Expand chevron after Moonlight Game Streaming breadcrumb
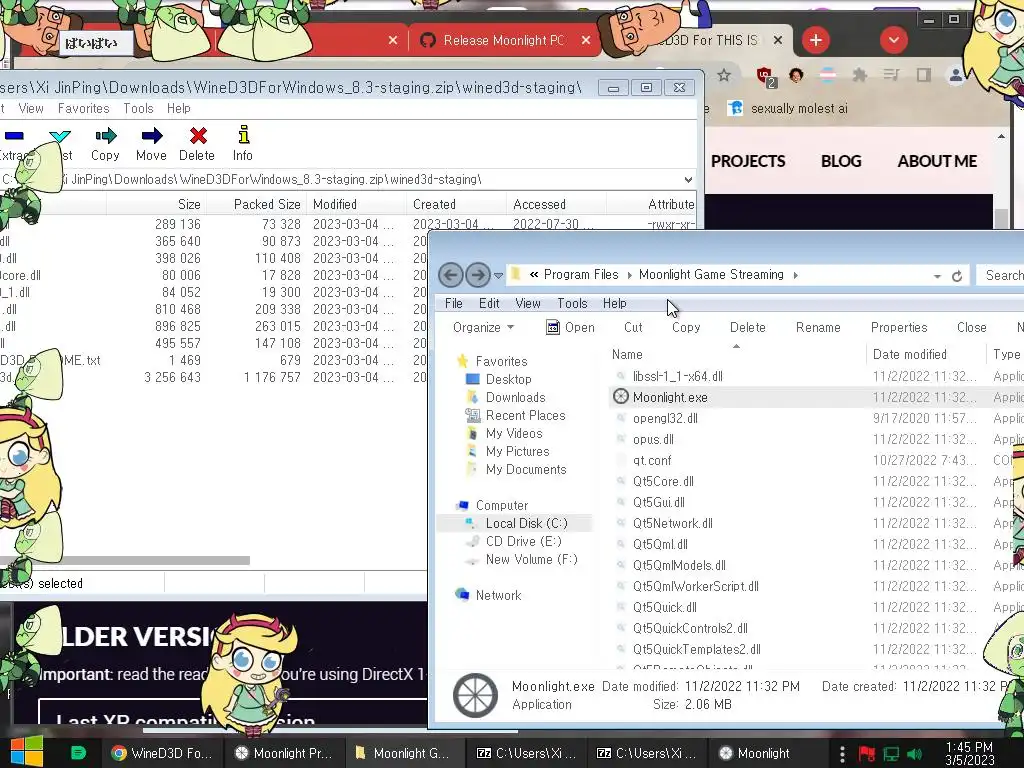 795,275
